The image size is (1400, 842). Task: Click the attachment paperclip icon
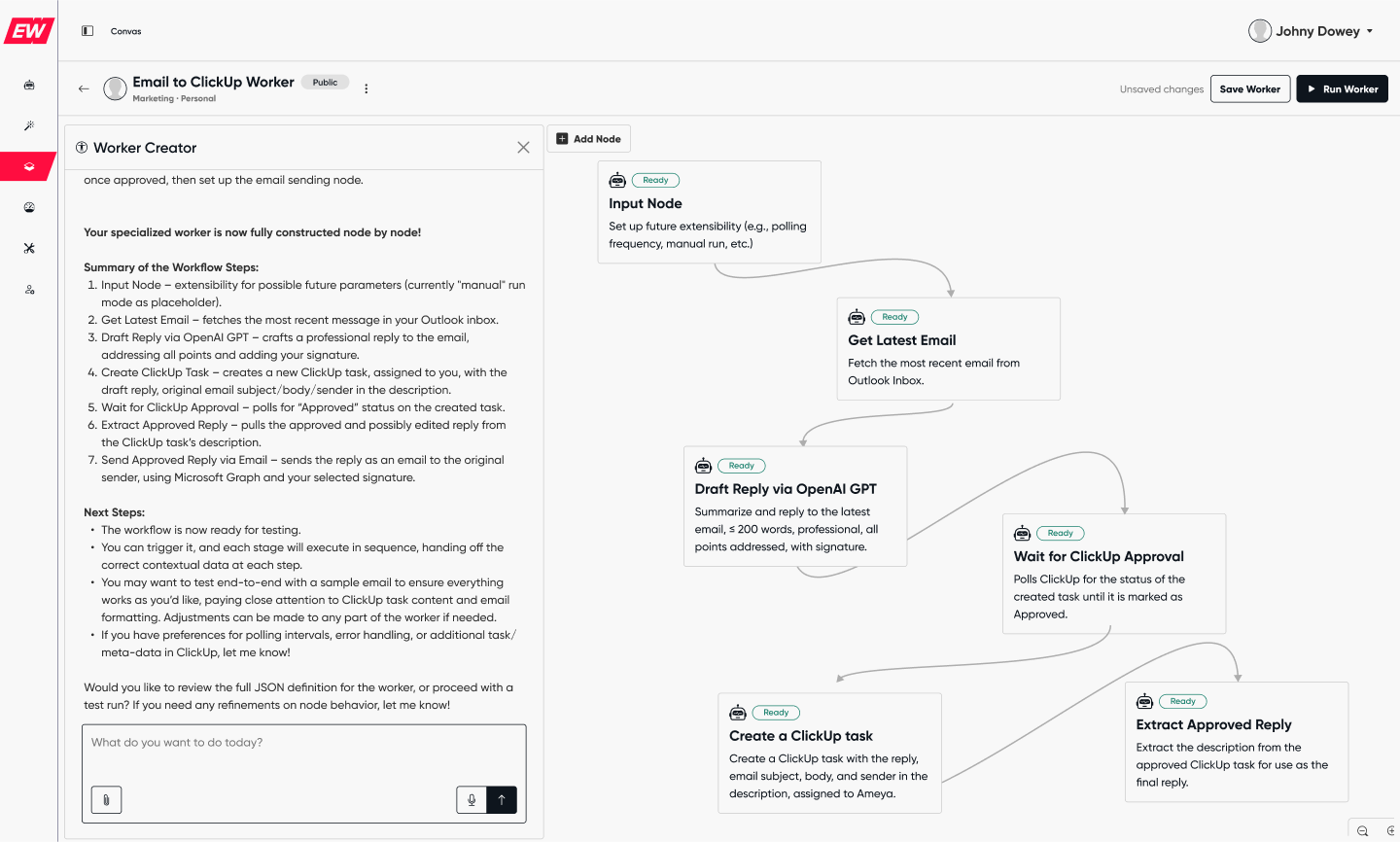pos(106,800)
